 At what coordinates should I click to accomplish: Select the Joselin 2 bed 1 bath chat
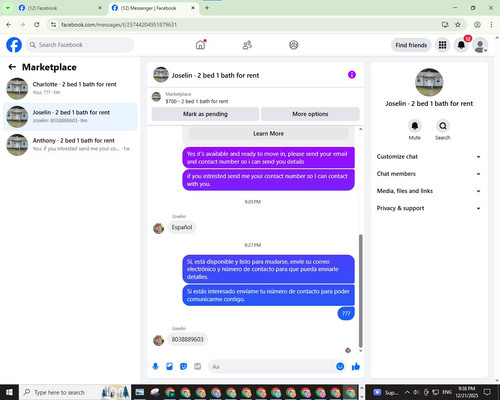(70, 116)
